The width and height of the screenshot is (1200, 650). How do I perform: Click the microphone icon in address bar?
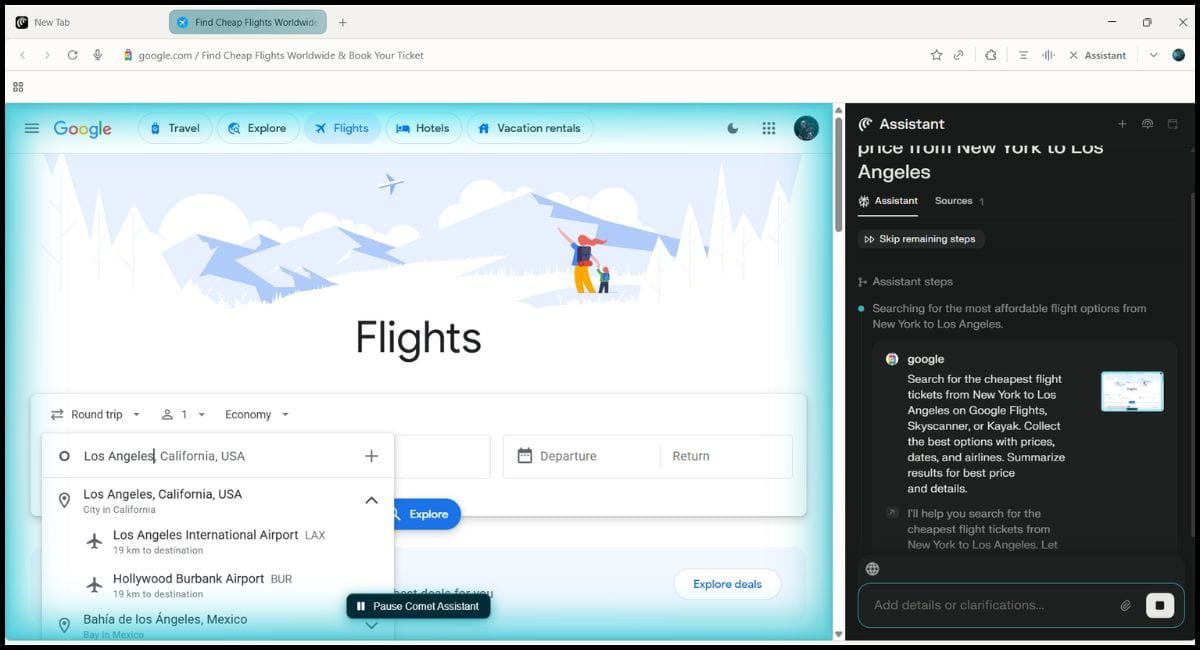tap(98, 55)
